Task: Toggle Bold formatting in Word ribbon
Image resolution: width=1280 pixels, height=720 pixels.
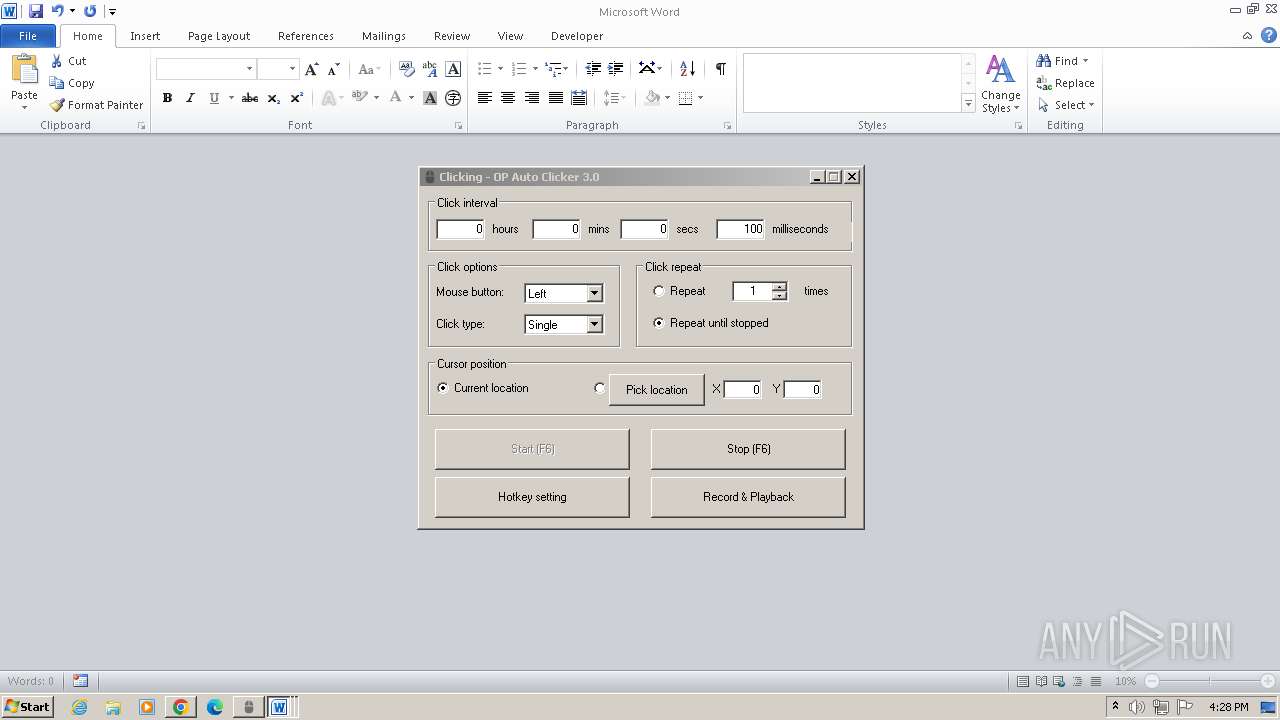Action: point(167,98)
